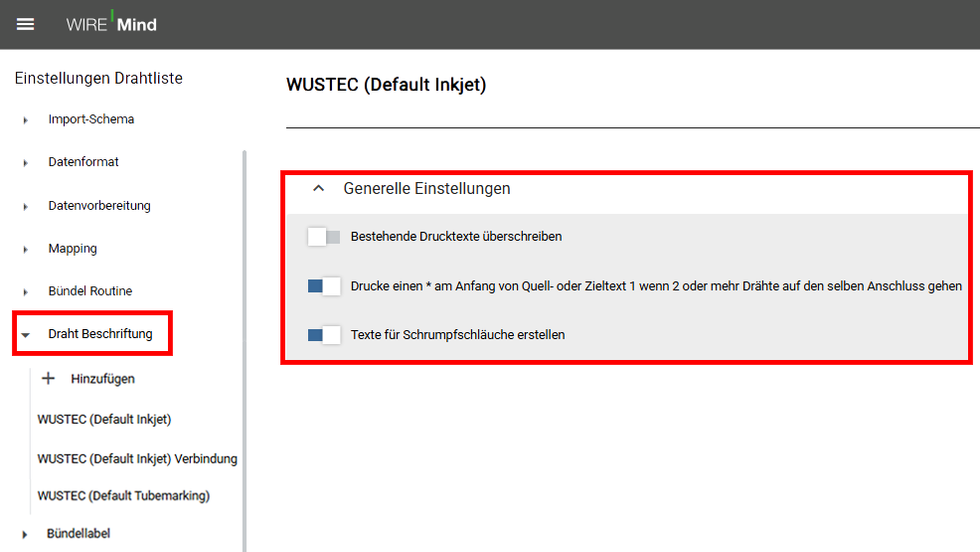Image resolution: width=980 pixels, height=552 pixels.
Task: Open WUSTEC (Default Tubemarking) entry
Action: click(124, 495)
